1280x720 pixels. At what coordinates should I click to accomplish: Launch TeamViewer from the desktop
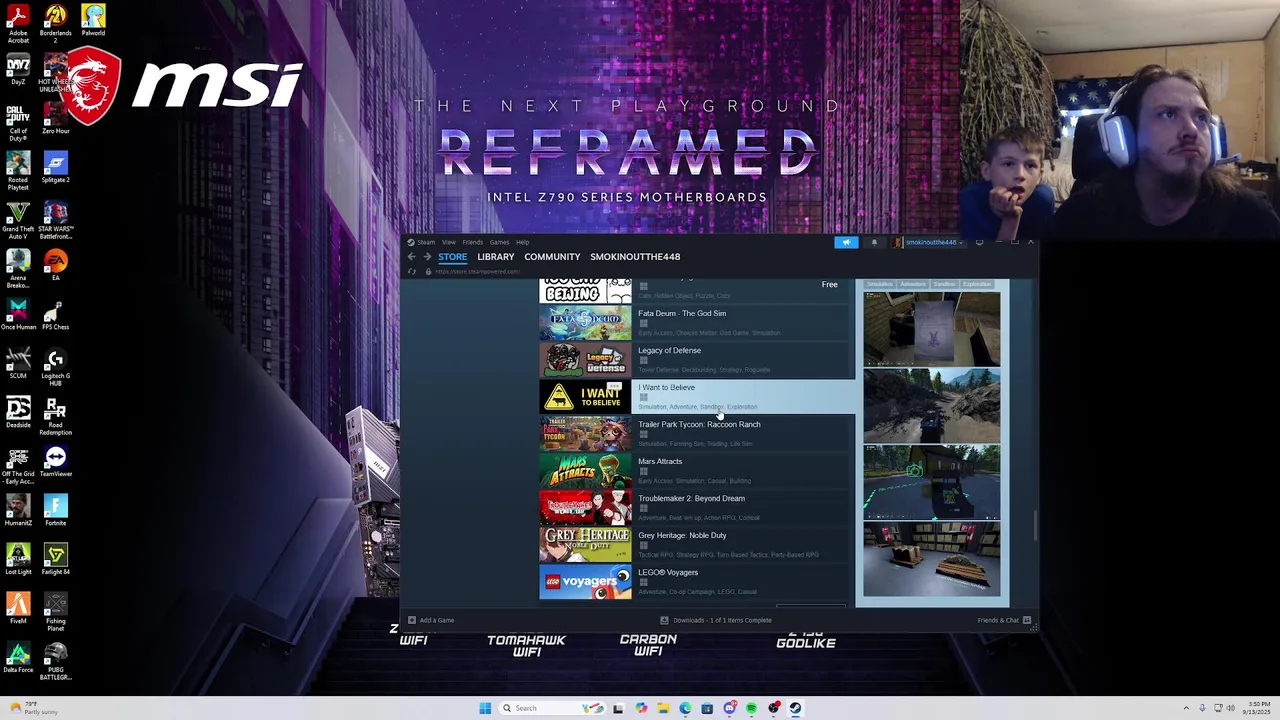55,461
